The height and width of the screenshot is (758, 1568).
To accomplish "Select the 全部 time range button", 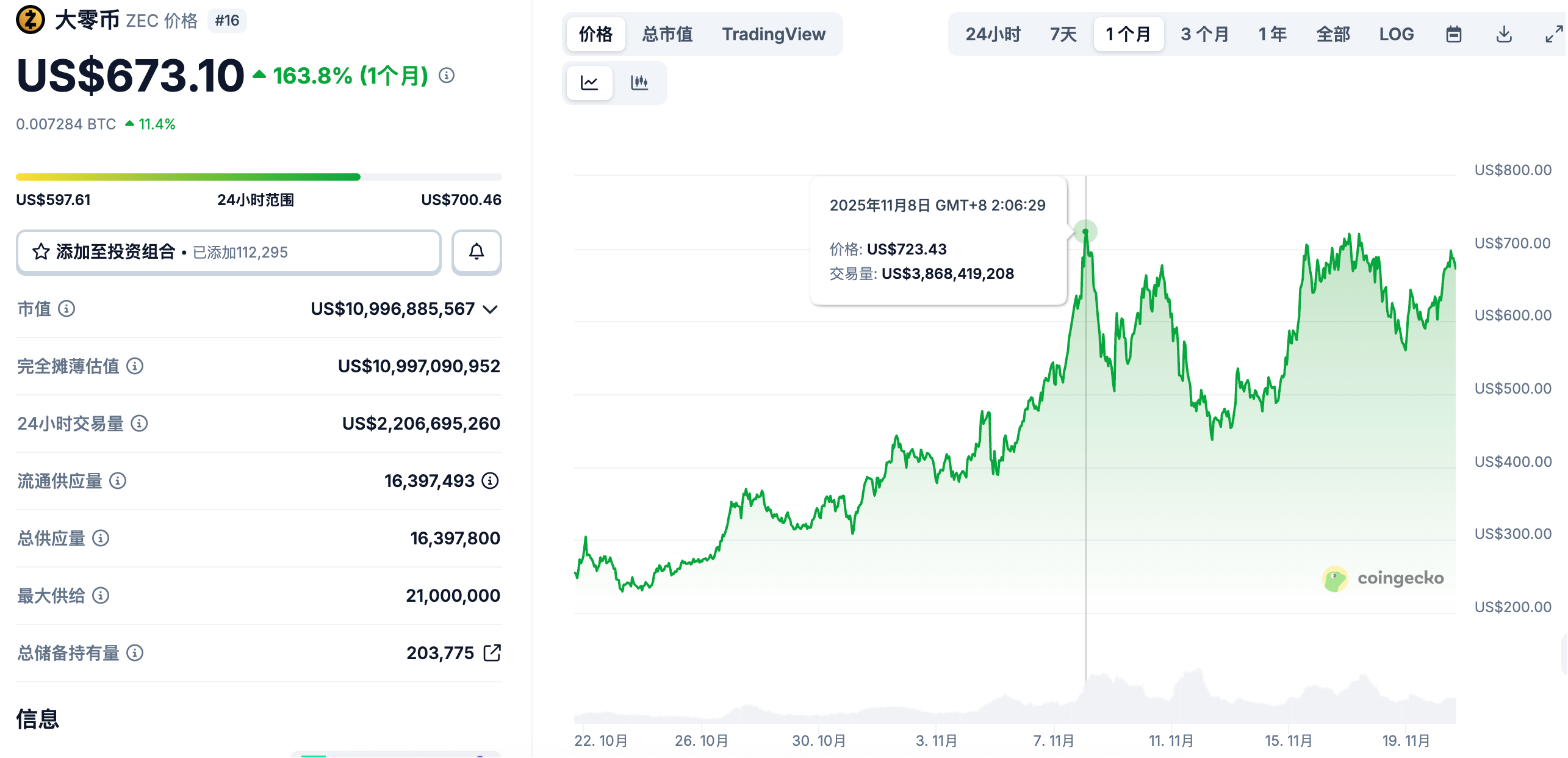I will coord(1332,34).
